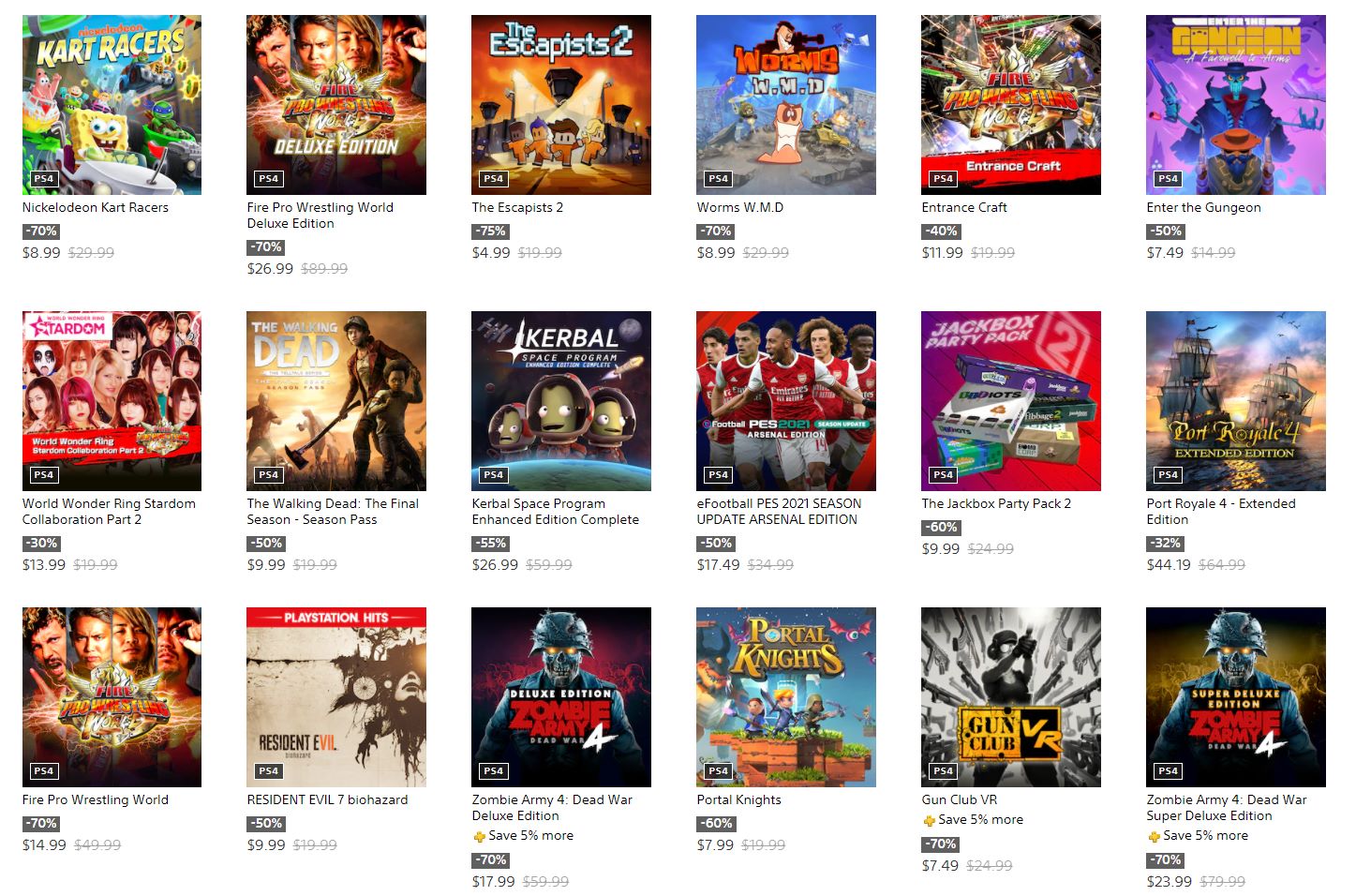Select Kerbal Space Program Enhanced Edition title
The height and width of the screenshot is (896, 1356).
(x=556, y=512)
